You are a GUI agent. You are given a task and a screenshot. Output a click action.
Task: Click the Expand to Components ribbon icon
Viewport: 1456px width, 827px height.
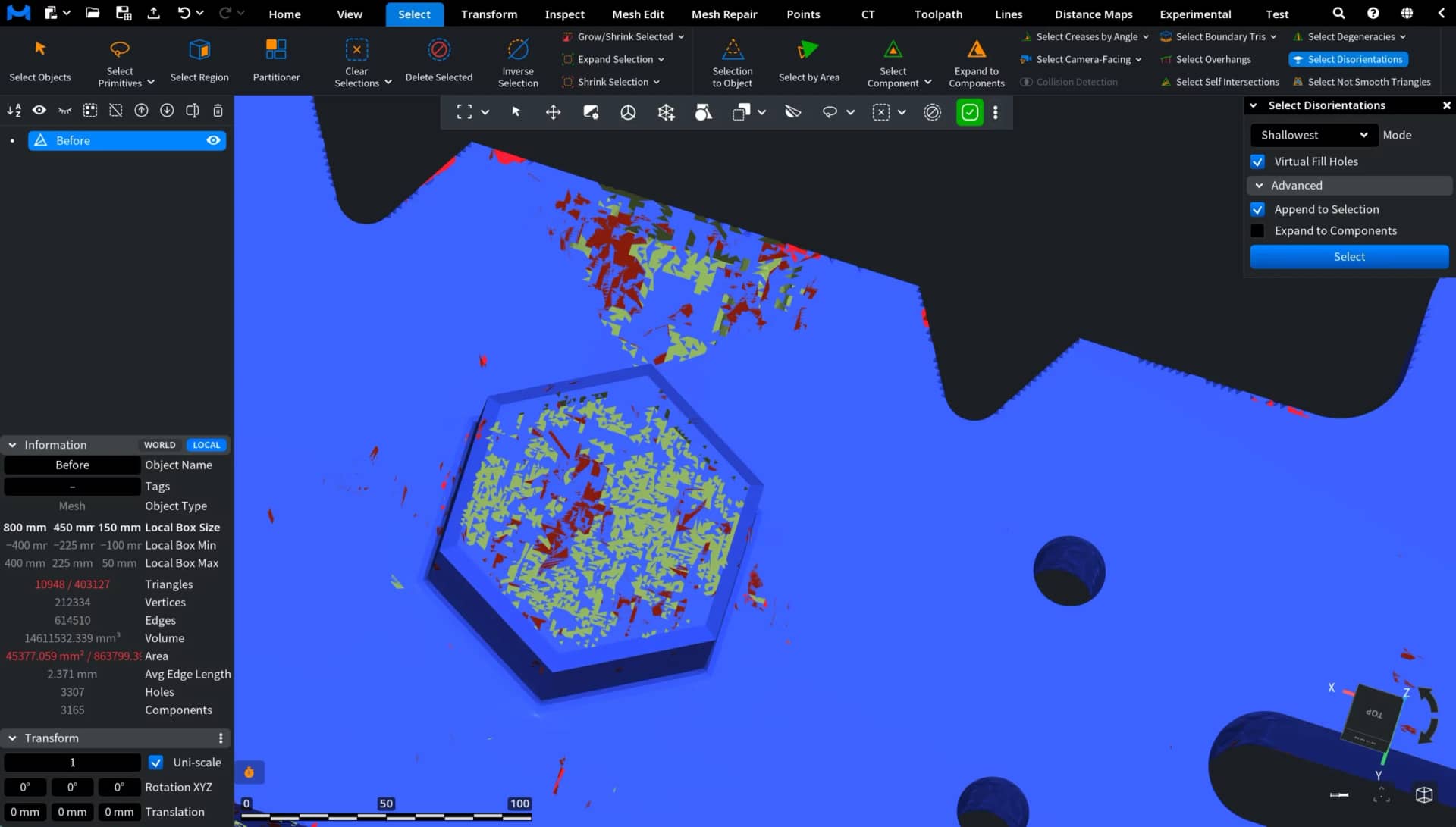[977, 50]
